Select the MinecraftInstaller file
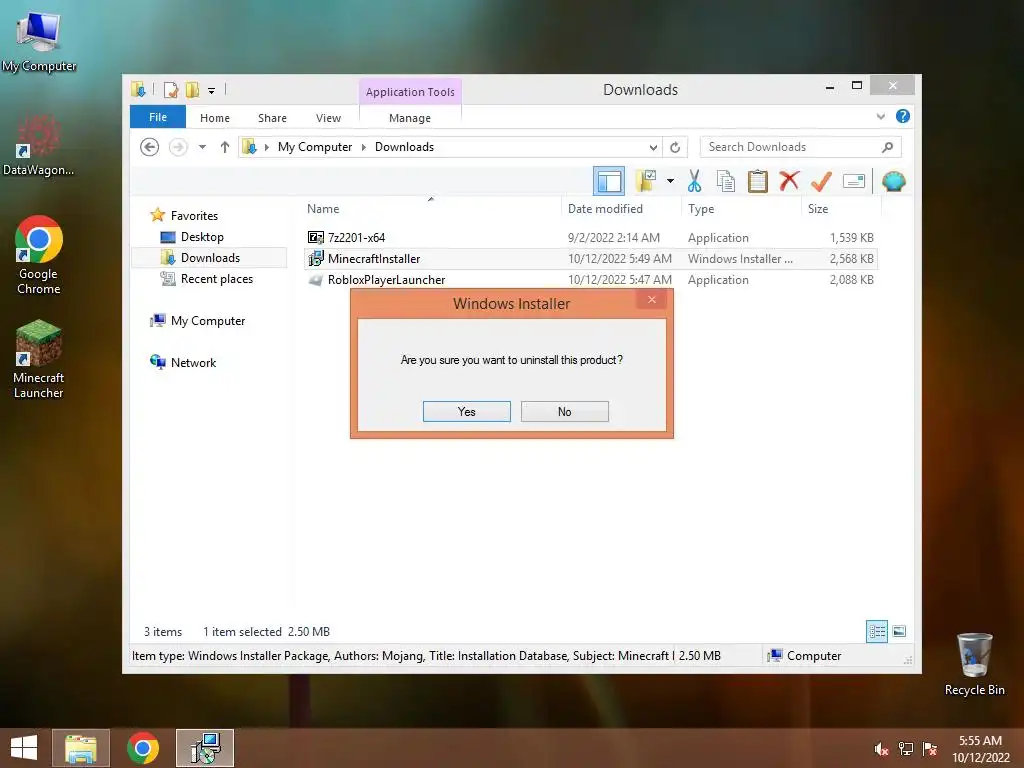Image resolution: width=1024 pixels, height=768 pixels. (x=374, y=259)
